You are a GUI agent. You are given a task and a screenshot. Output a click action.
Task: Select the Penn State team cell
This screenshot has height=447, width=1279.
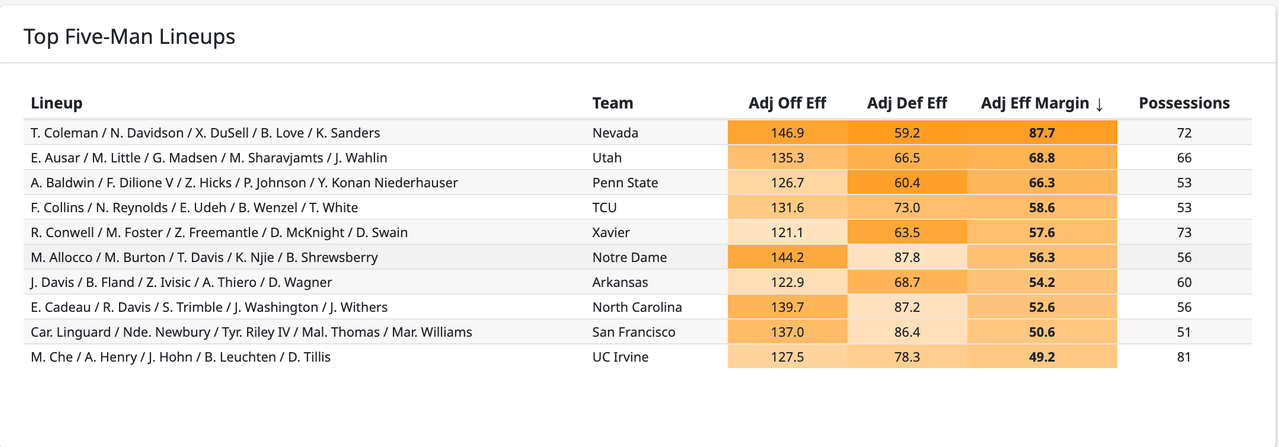(626, 182)
